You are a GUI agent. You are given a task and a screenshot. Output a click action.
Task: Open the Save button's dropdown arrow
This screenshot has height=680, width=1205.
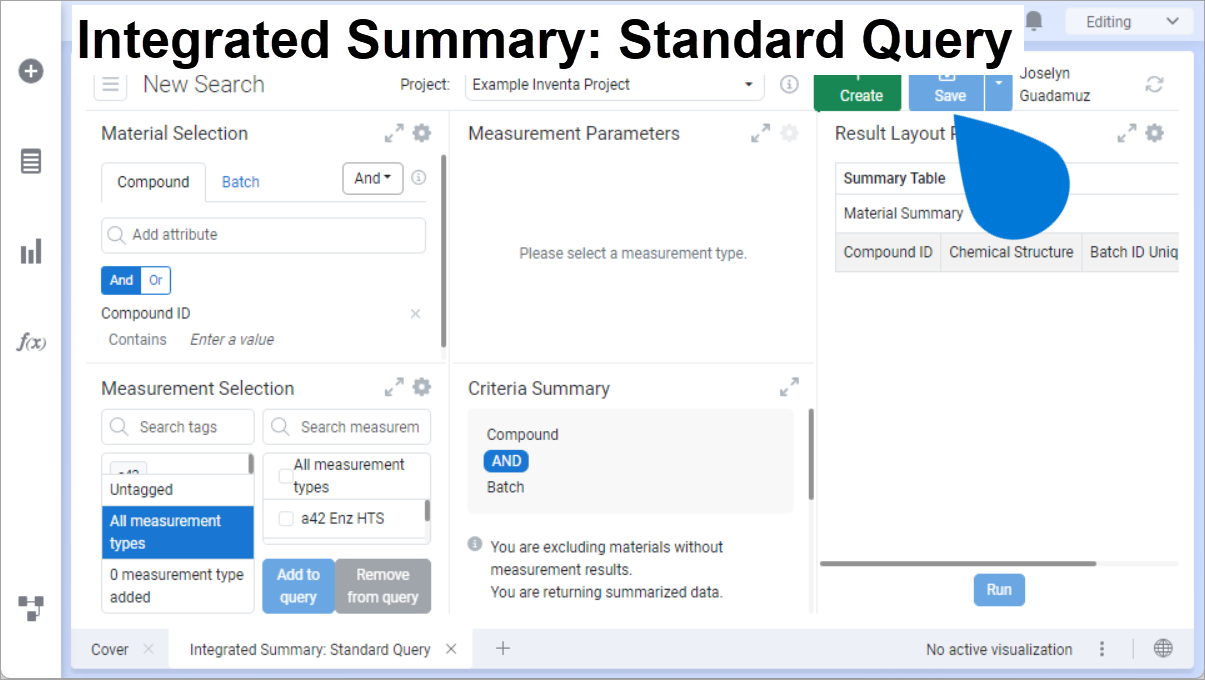coord(997,91)
